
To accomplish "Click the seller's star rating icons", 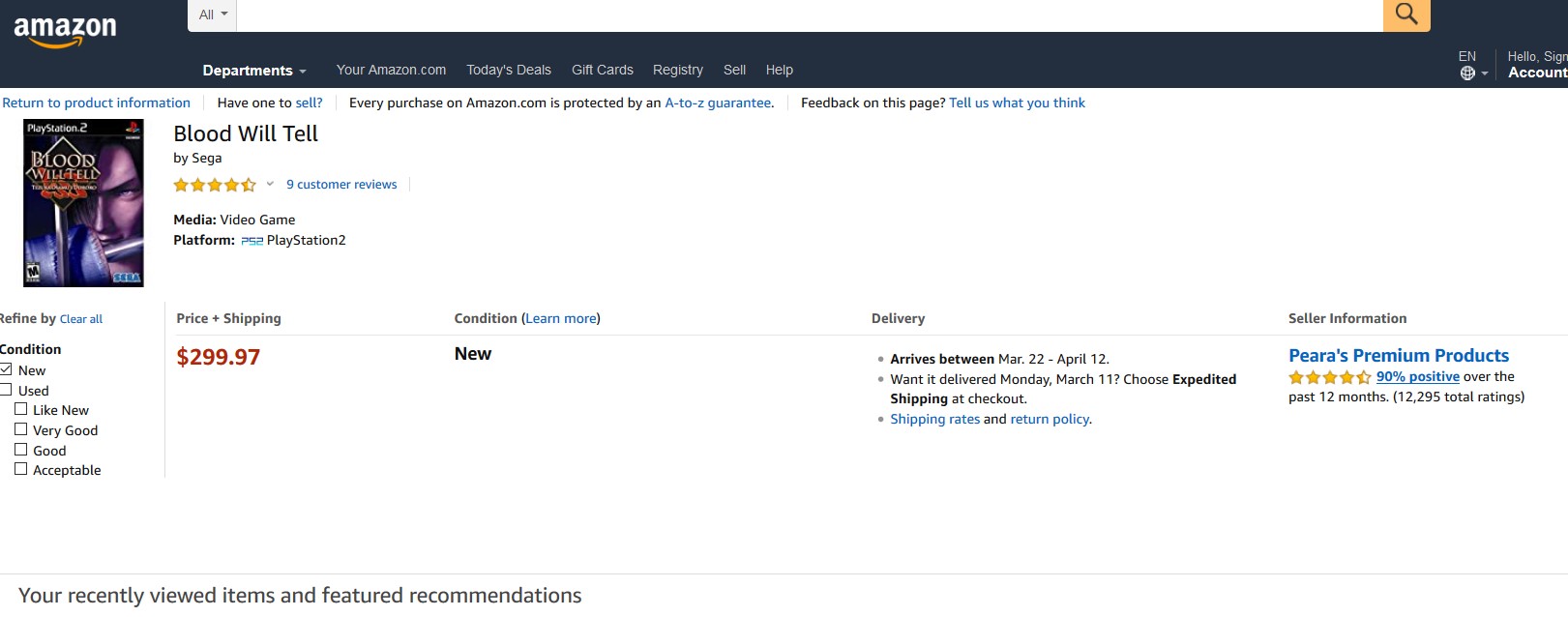I will click(x=1329, y=377).
